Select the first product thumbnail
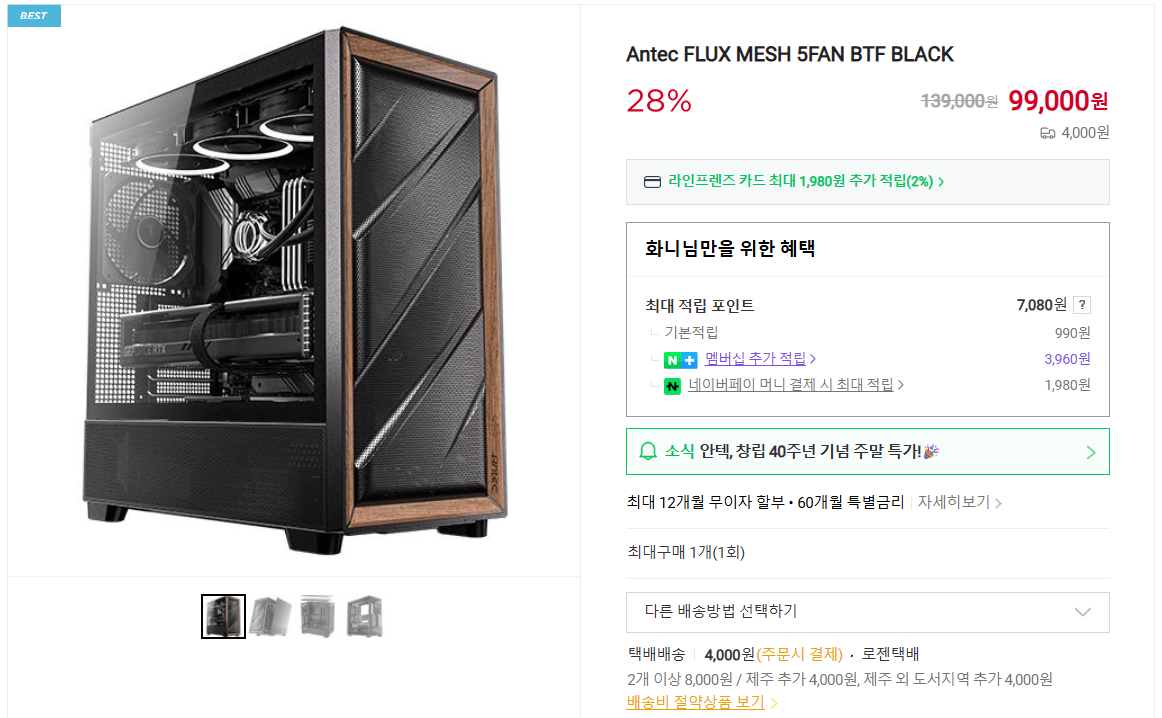The image size is (1162, 718). coord(222,615)
